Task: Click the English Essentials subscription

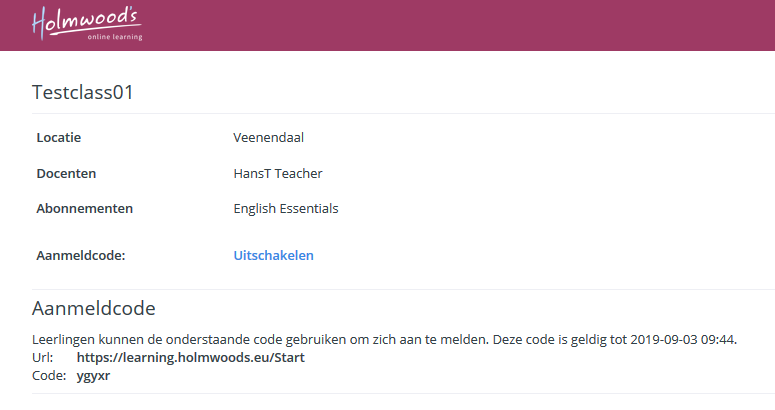Action: [x=286, y=208]
